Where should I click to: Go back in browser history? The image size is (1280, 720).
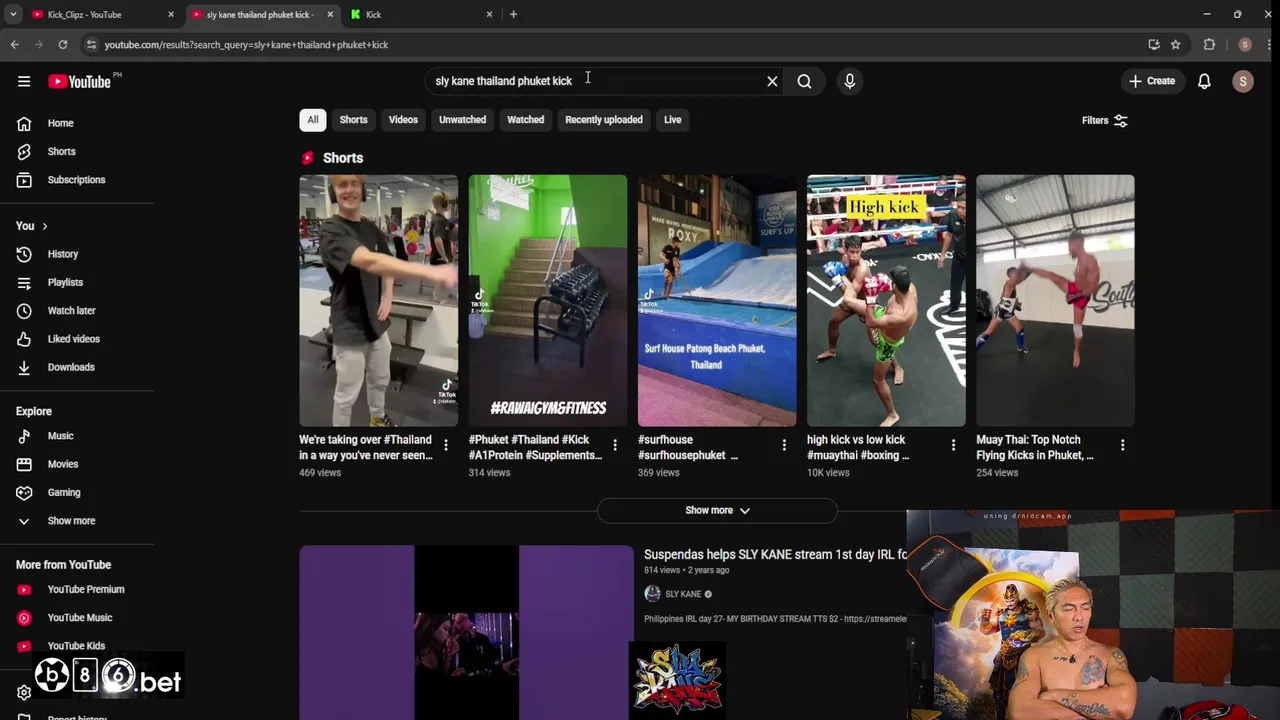point(14,44)
